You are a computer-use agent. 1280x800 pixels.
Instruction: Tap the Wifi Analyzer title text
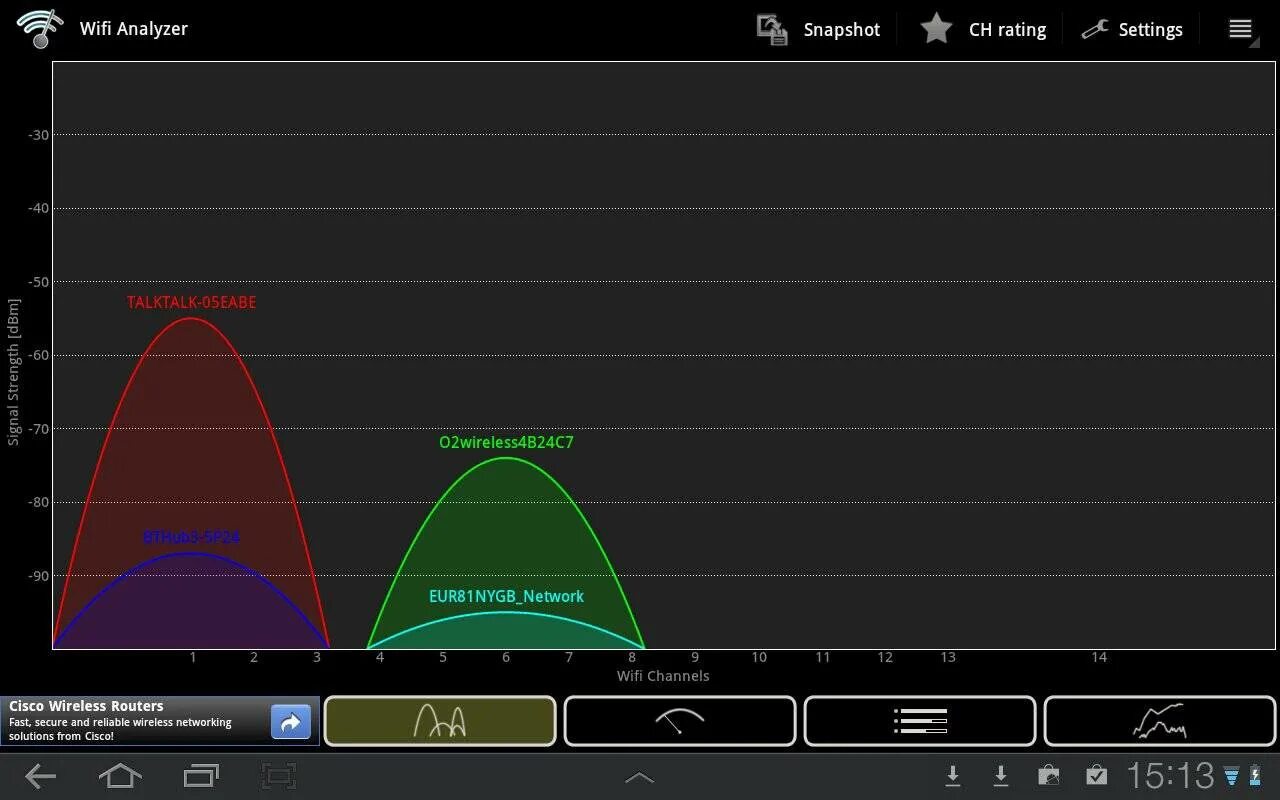coord(134,29)
